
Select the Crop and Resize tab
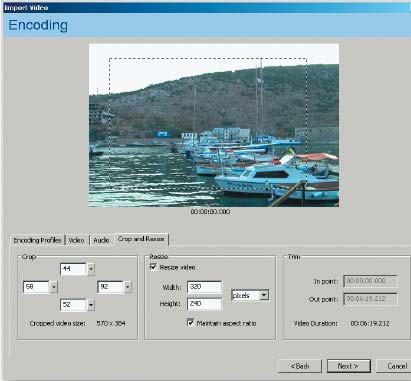(x=141, y=239)
